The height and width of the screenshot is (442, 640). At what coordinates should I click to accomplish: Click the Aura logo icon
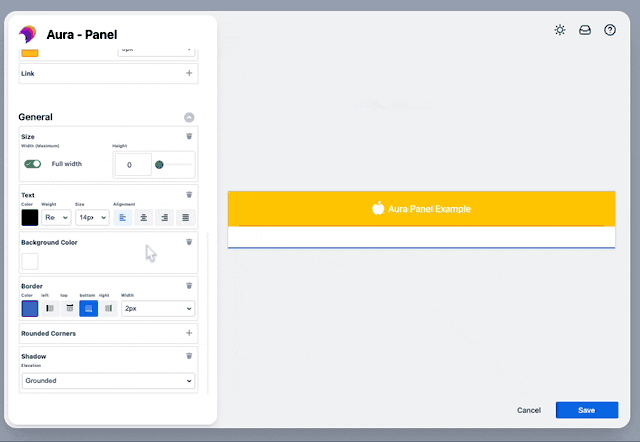coord(28,34)
